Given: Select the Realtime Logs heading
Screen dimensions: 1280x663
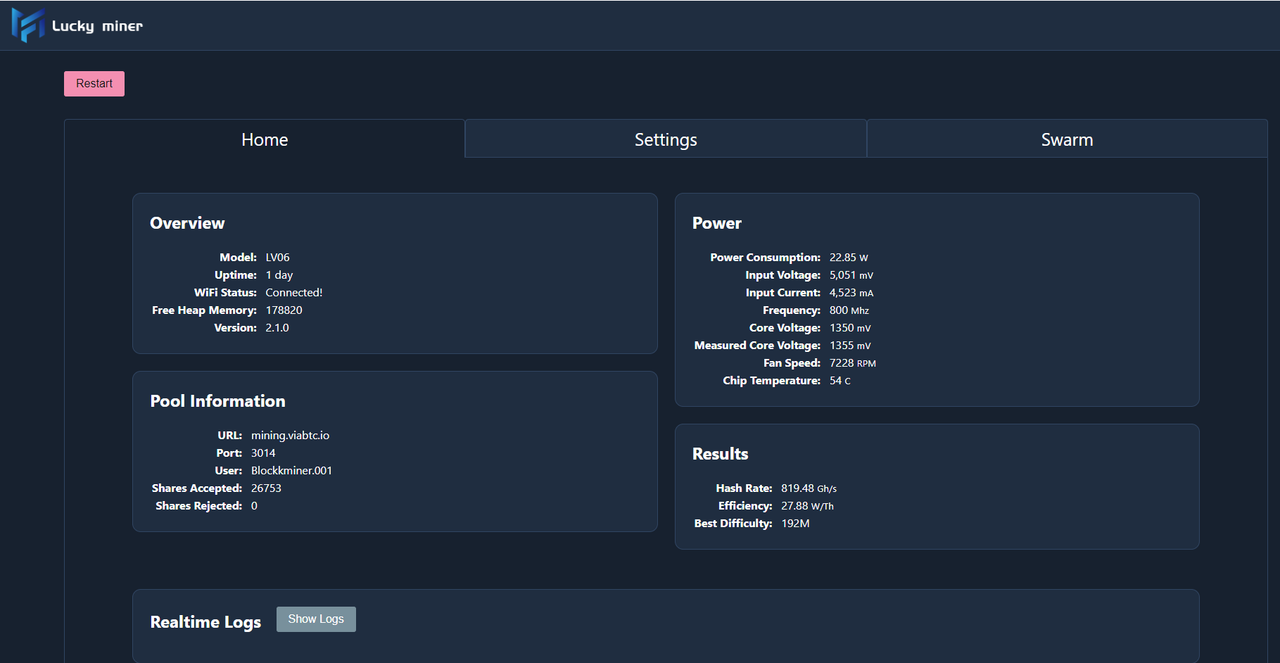Looking at the screenshot, I should coord(205,622).
